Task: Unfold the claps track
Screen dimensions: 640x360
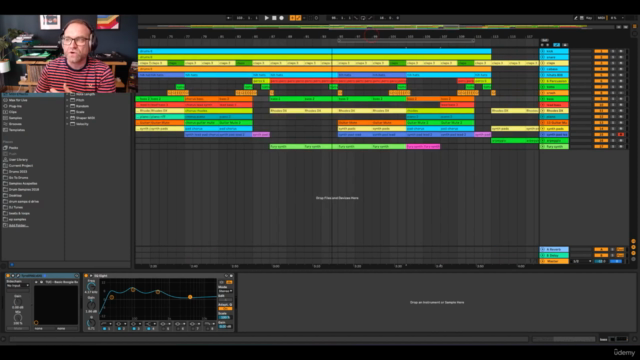Action: pos(542,63)
